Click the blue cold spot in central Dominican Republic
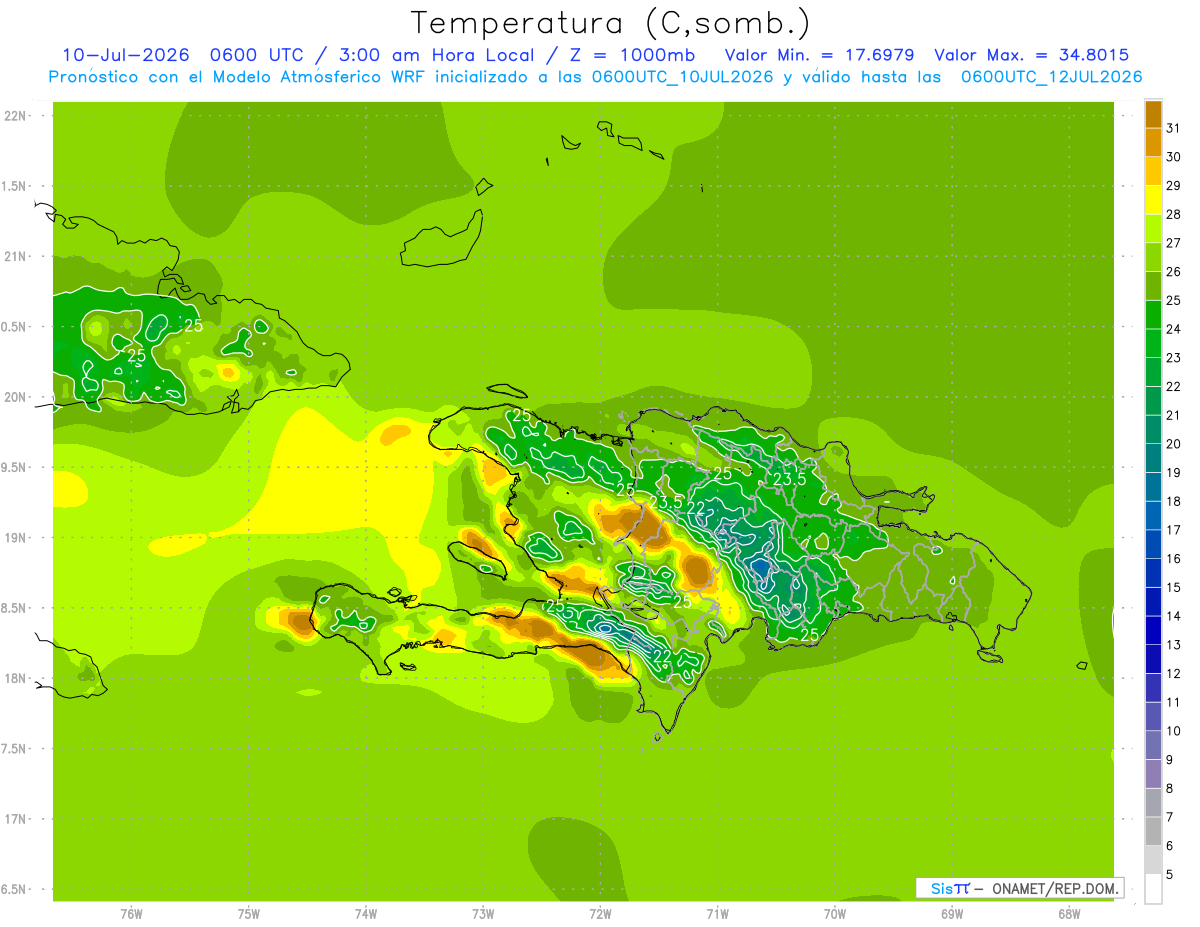 pos(761,569)
